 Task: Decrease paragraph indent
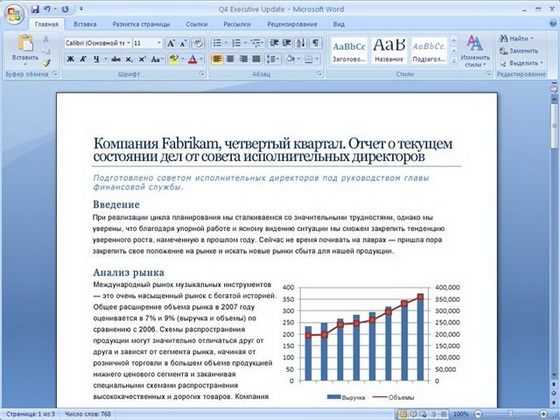[274, 43]
